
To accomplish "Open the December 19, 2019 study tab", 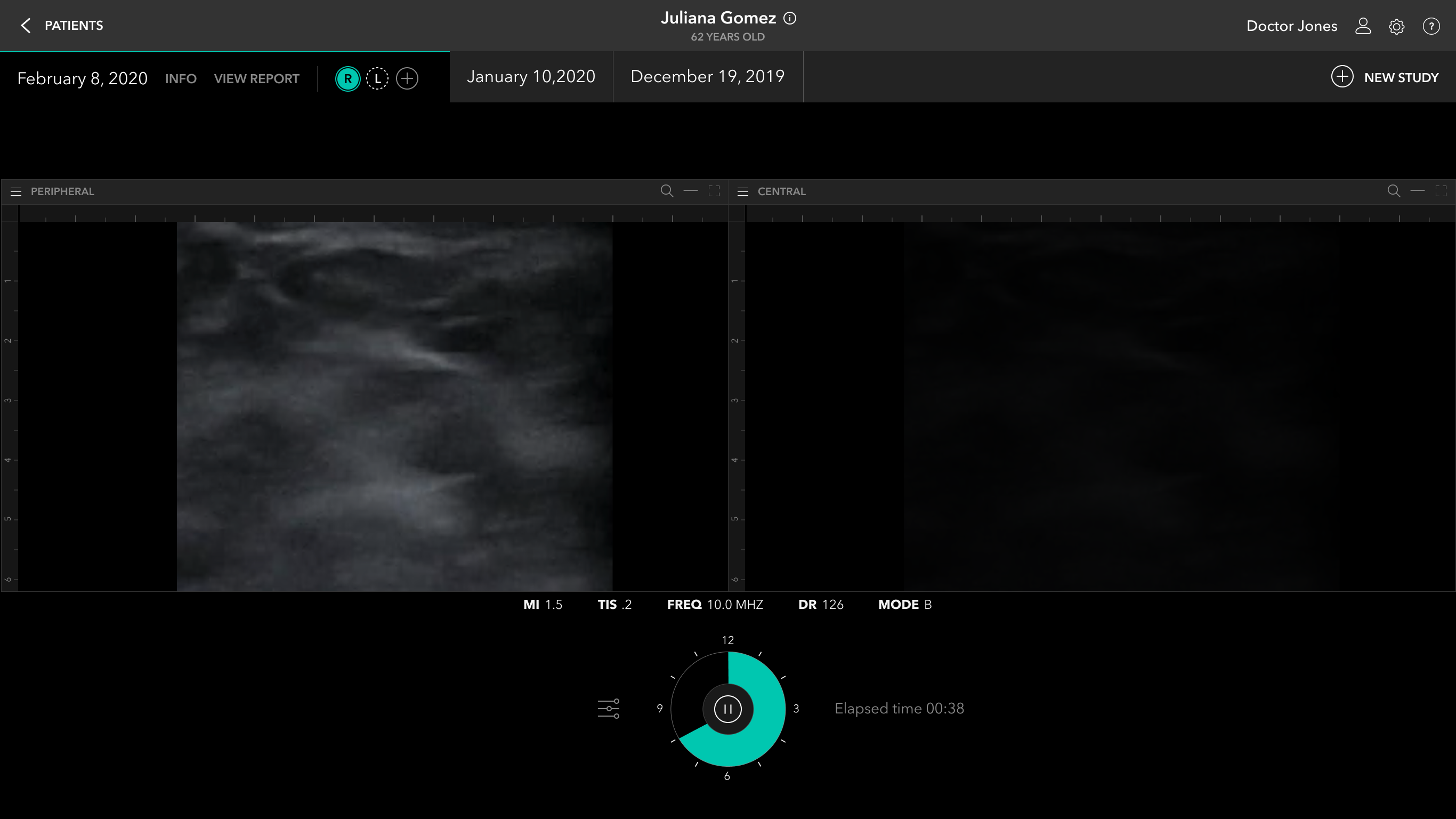I will coord(707,77).
